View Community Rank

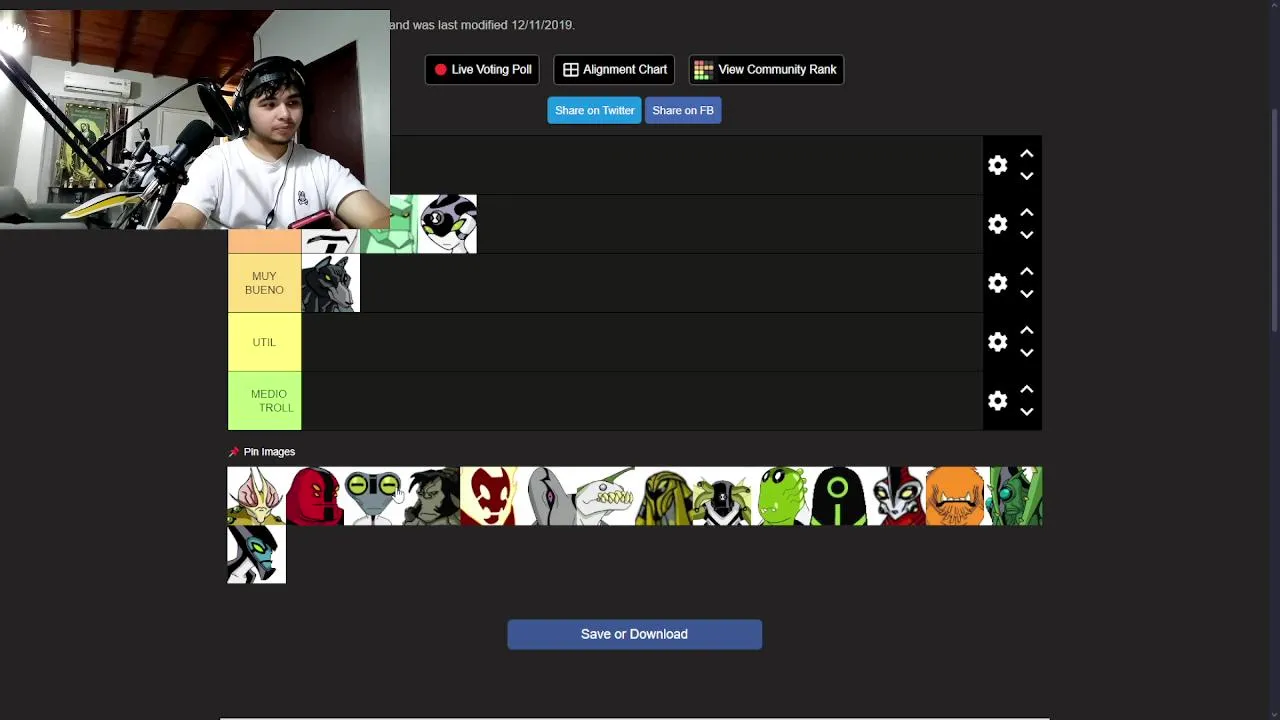pos(766,70)
